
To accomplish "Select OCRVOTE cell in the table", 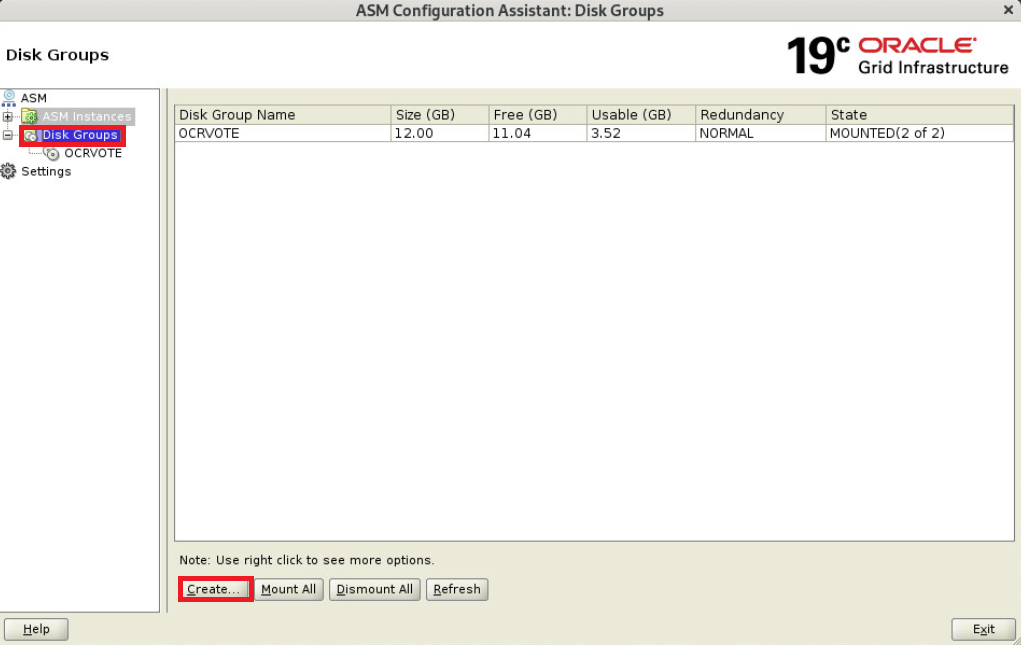I will click(283, 133).
